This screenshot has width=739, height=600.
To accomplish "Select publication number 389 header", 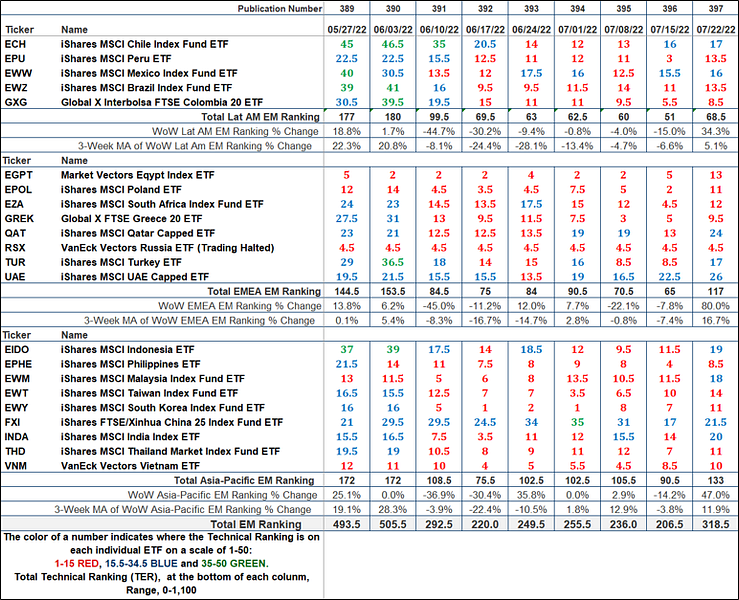I will (347, 8).
